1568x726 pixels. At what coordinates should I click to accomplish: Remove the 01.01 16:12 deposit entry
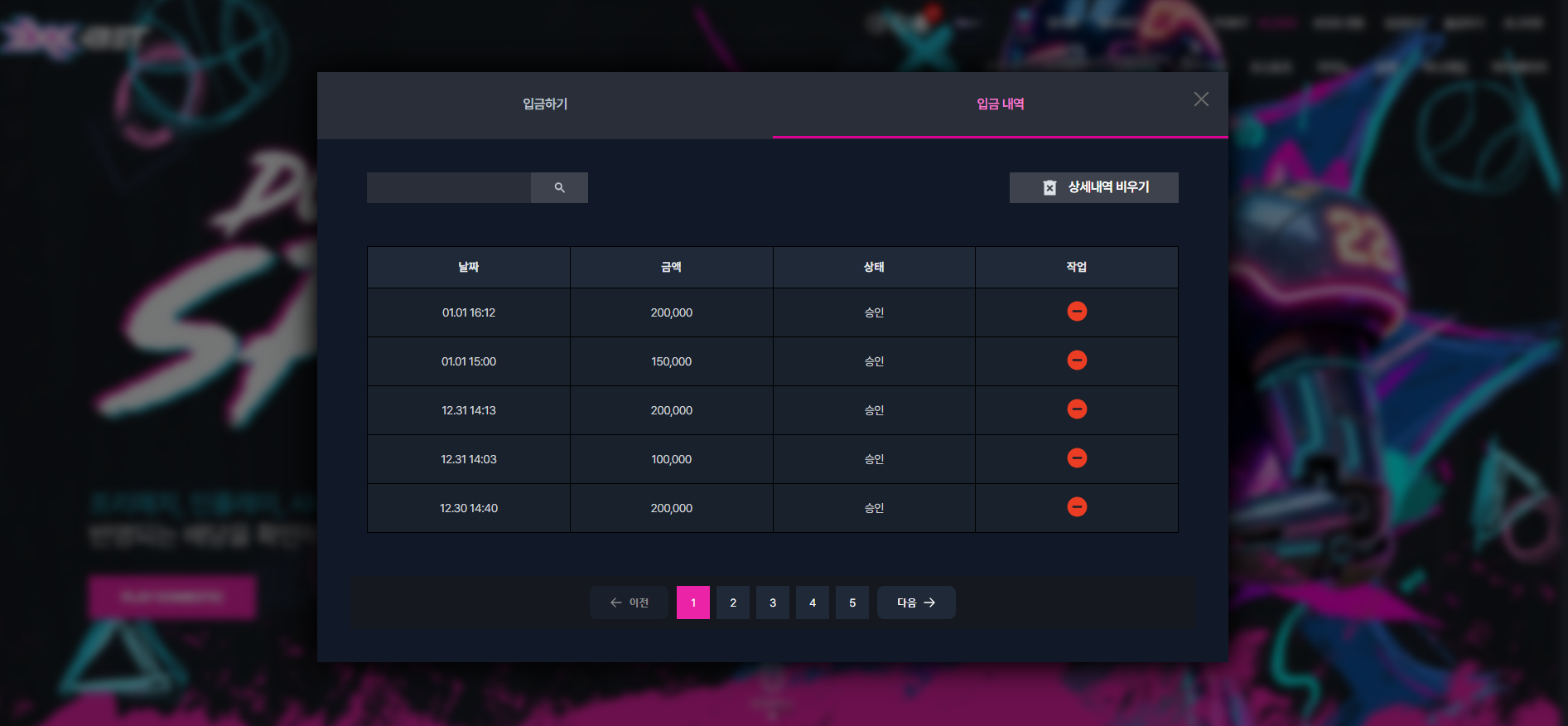[1077, 312]
